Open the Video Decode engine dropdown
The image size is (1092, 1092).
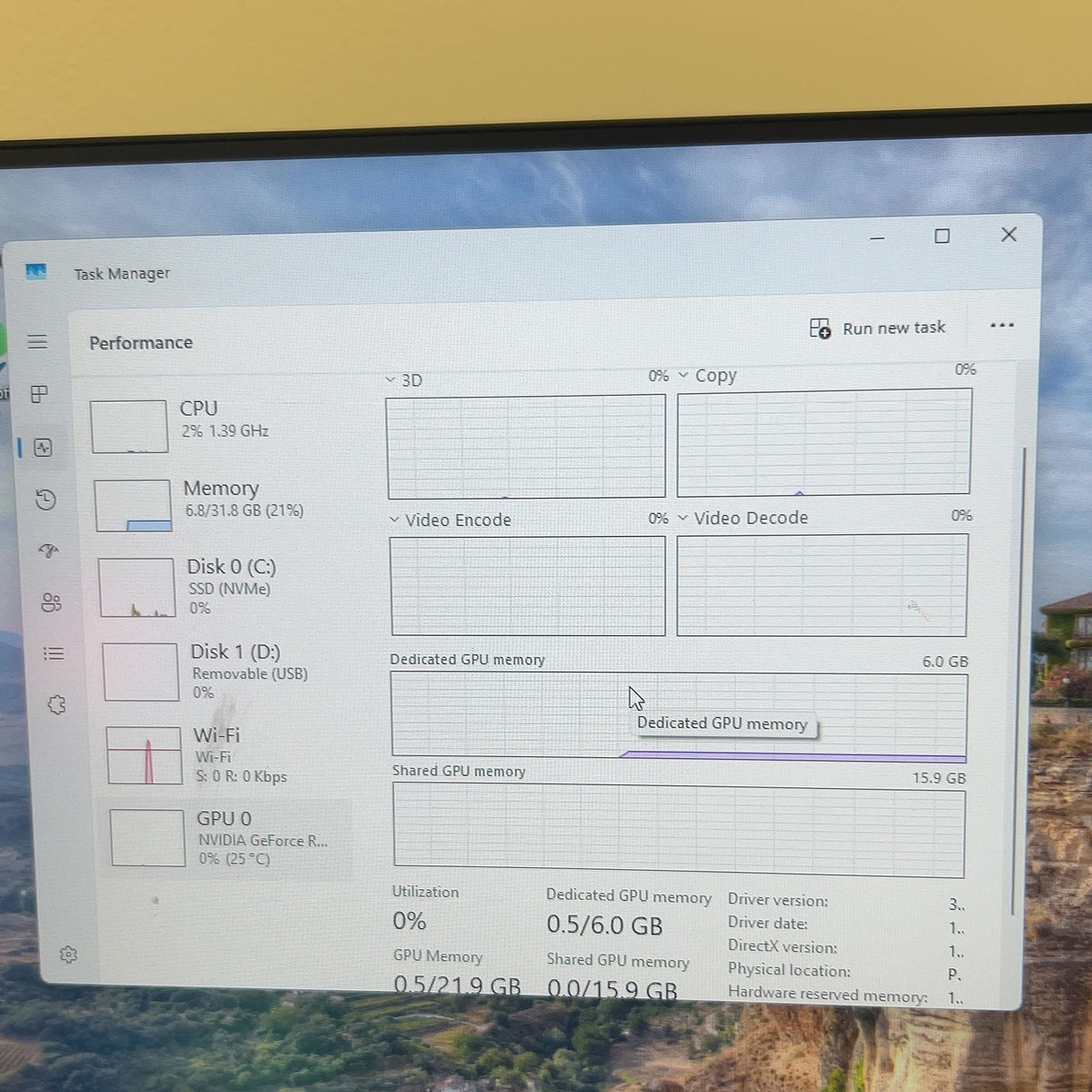[x=743, y=518]
